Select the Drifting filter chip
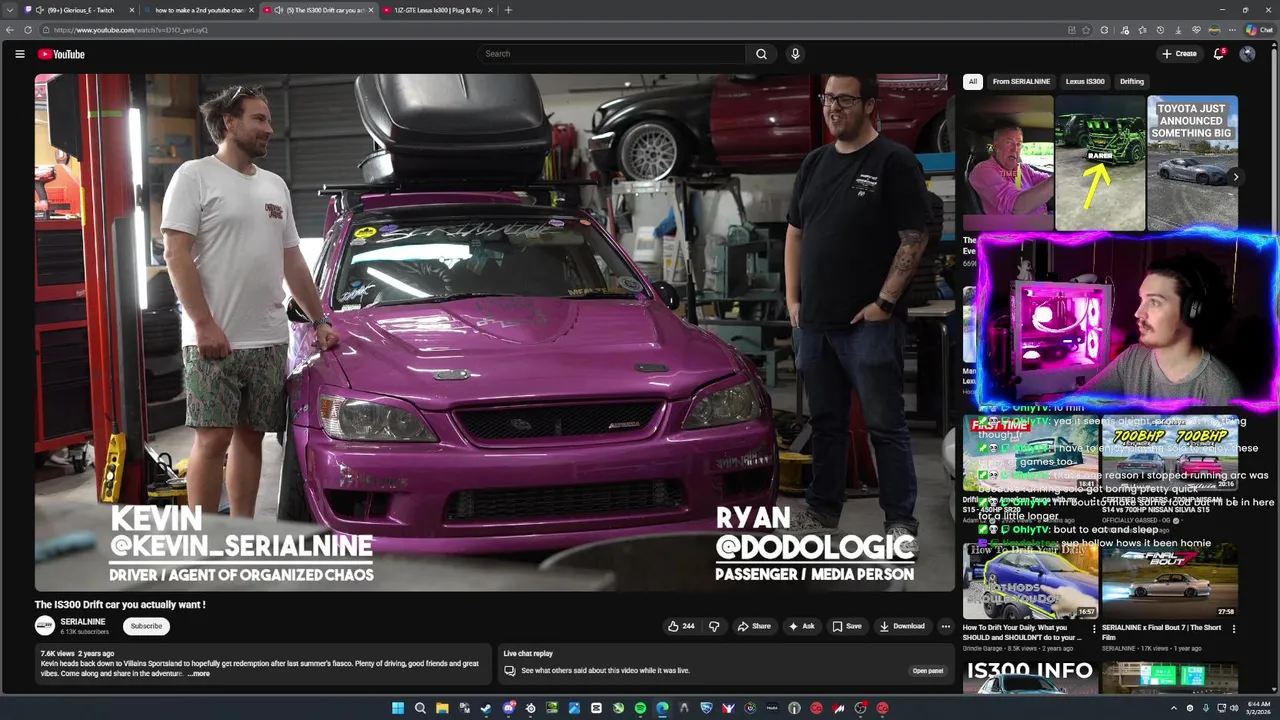Screen dimensions: 1280x720 pos(1132,81)
